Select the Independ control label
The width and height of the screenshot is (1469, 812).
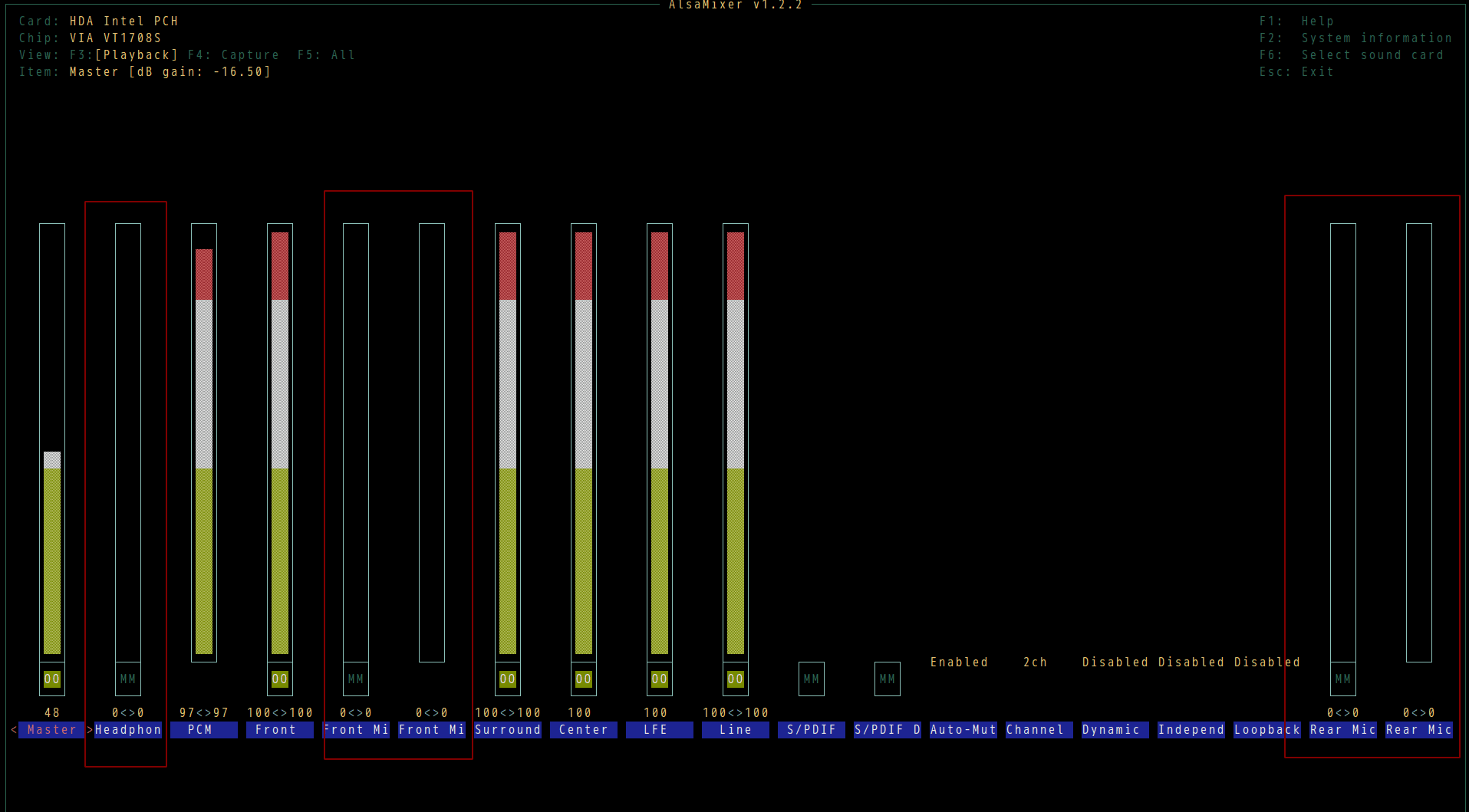(1191, 730)
